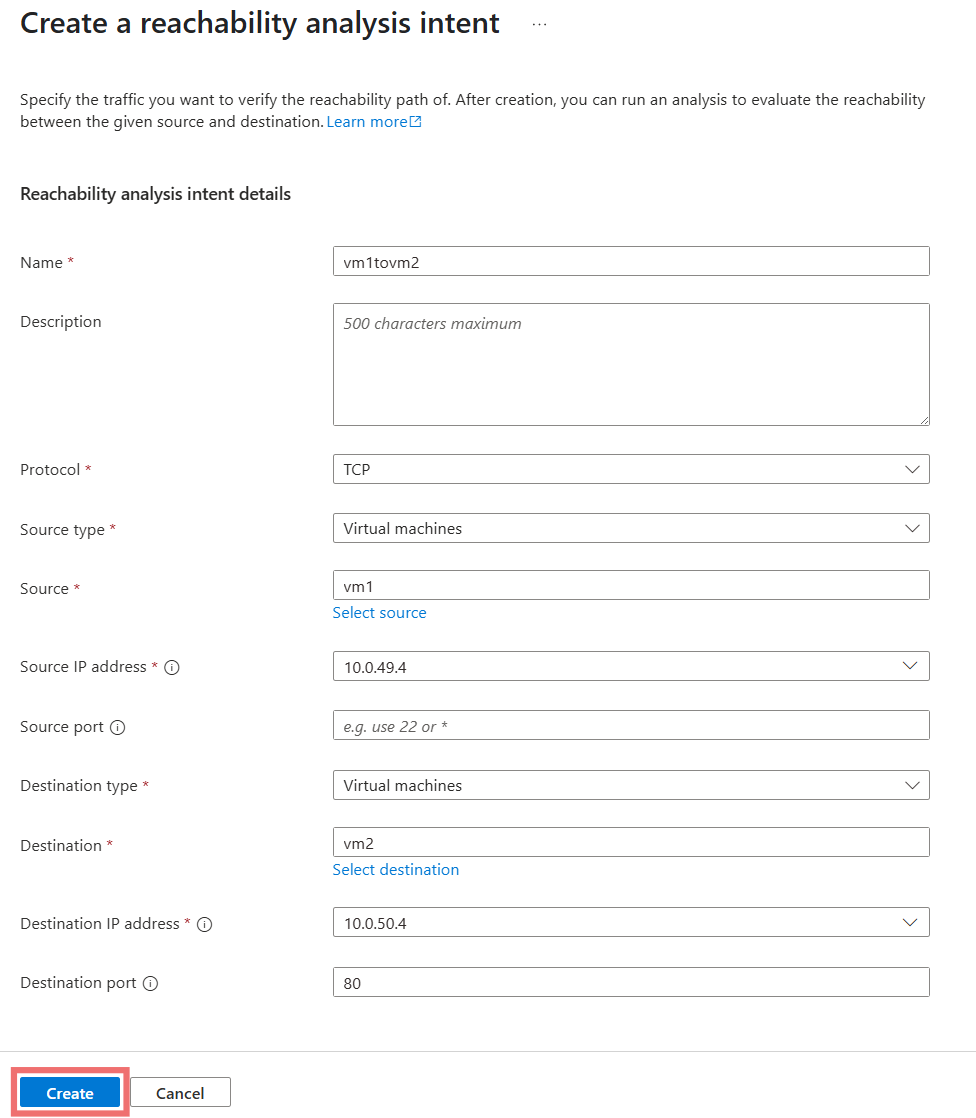Open the Source IP address dropdown
The image size is (976, 1118).
tap(631, 666)
